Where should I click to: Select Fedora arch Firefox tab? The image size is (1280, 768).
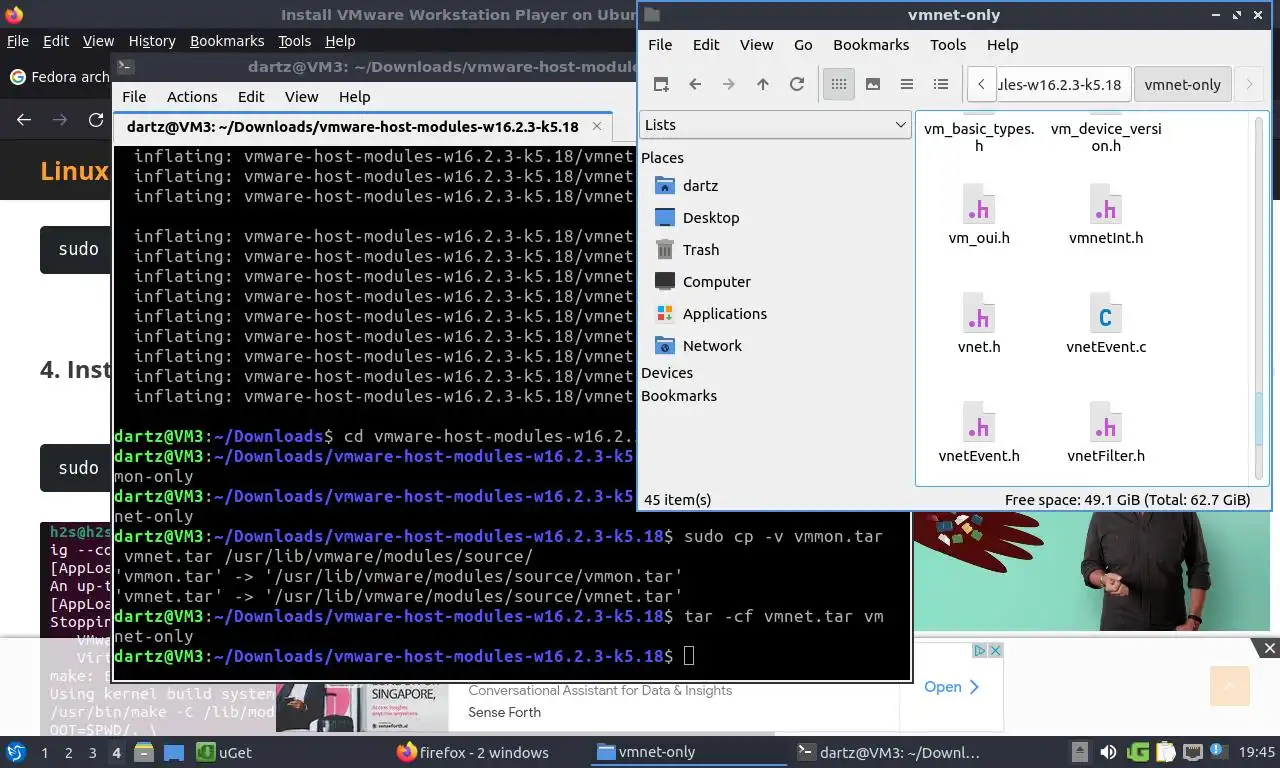click(58, 77)
